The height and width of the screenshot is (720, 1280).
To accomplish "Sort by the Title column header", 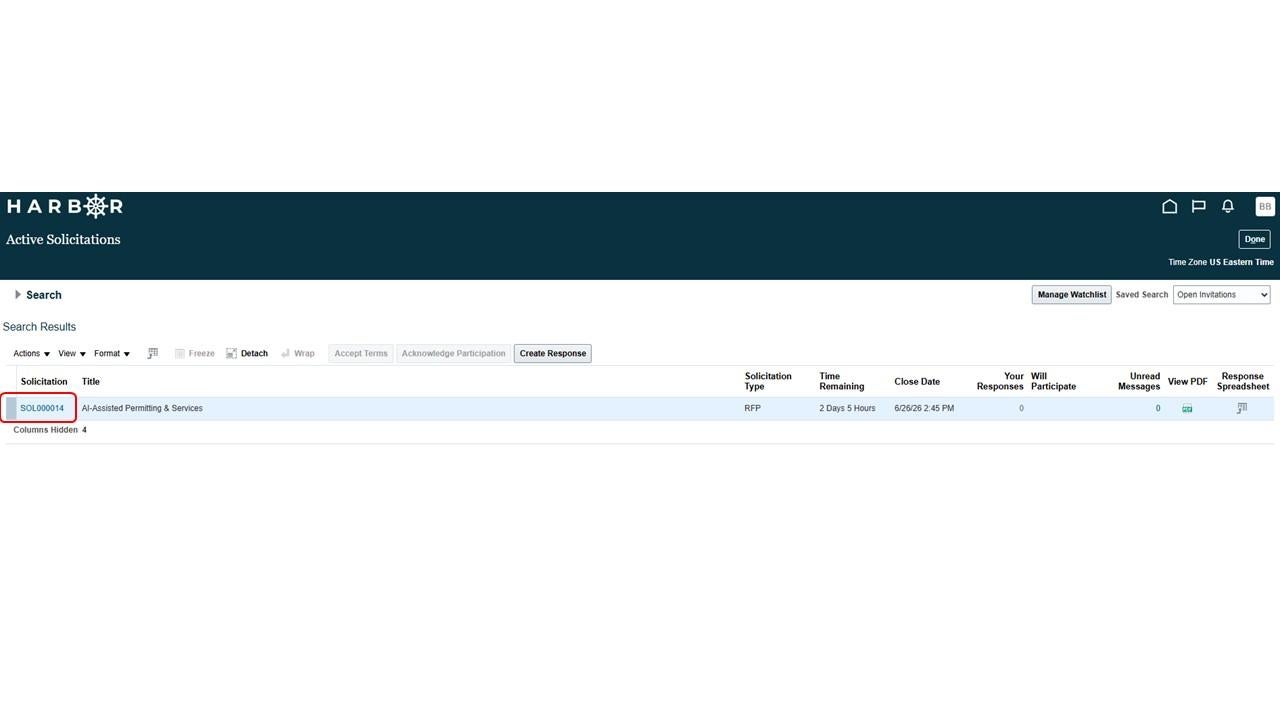I will point(90,381).
